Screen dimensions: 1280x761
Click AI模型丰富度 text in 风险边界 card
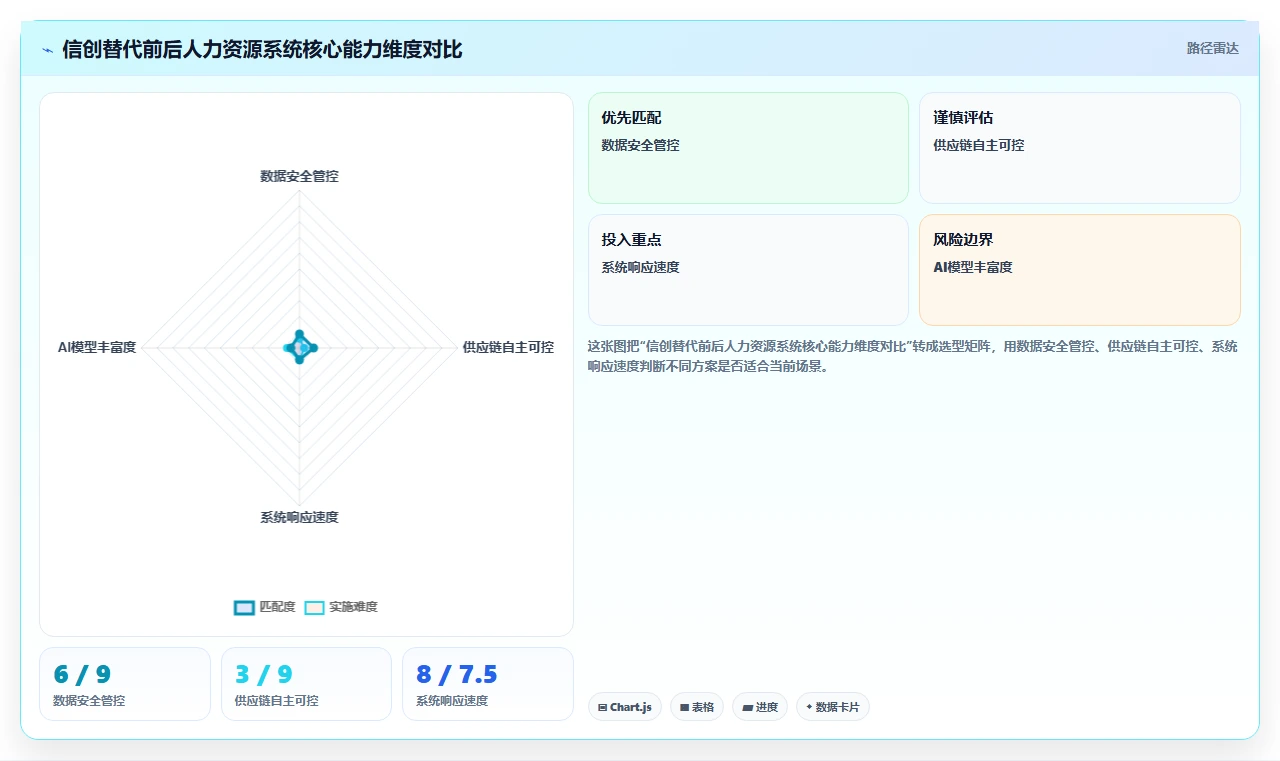pos(972,267)
